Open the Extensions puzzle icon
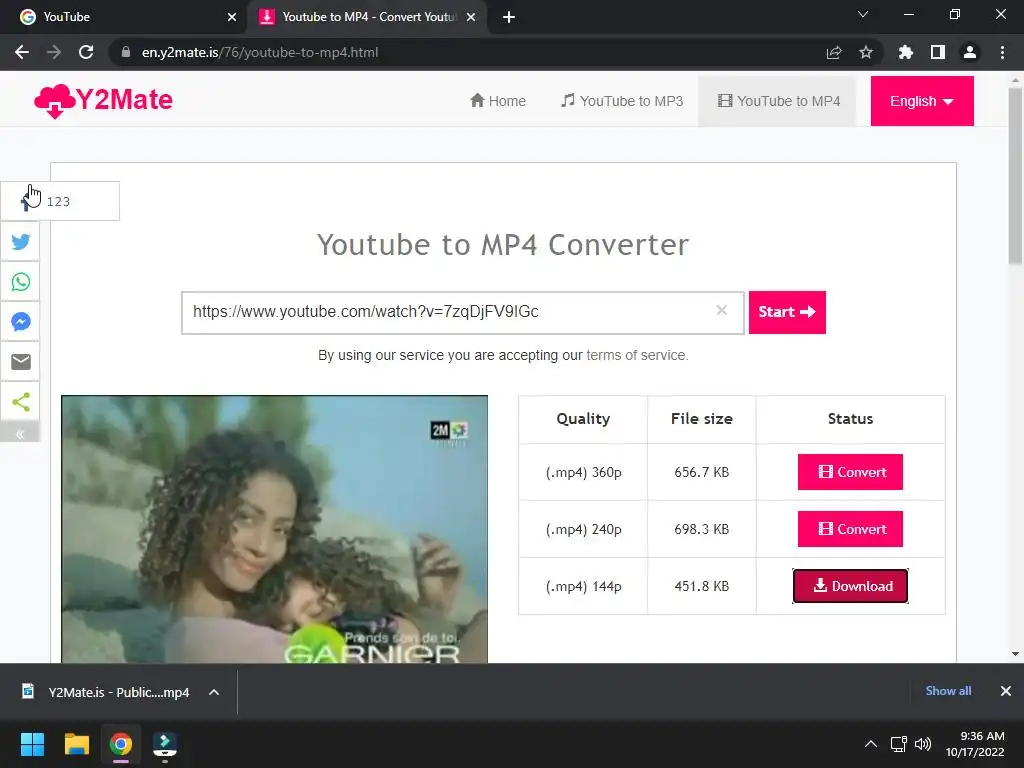 coord(906,52)
